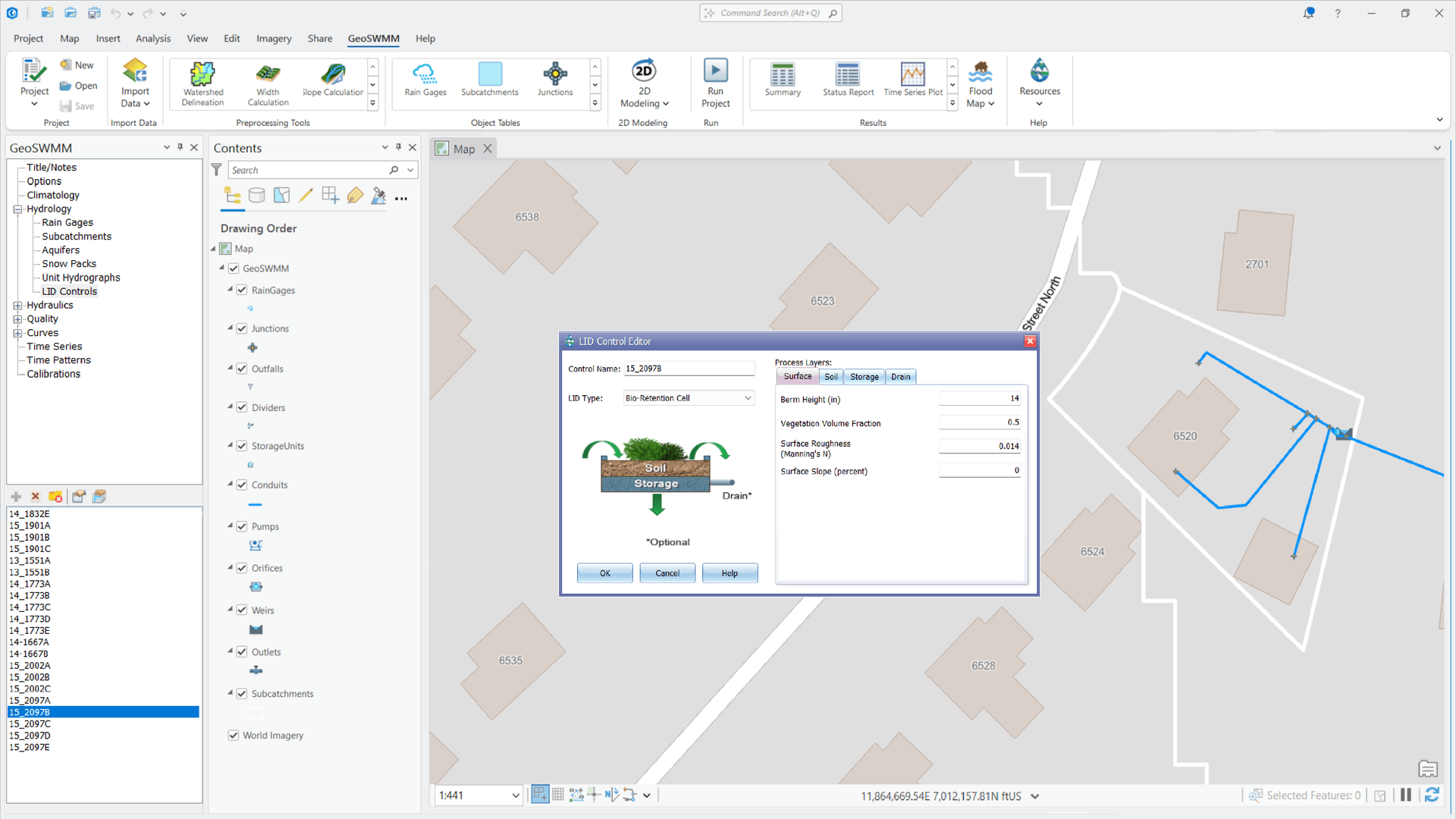Select 15_2097C in the LID list

click(x=30, y=724)
